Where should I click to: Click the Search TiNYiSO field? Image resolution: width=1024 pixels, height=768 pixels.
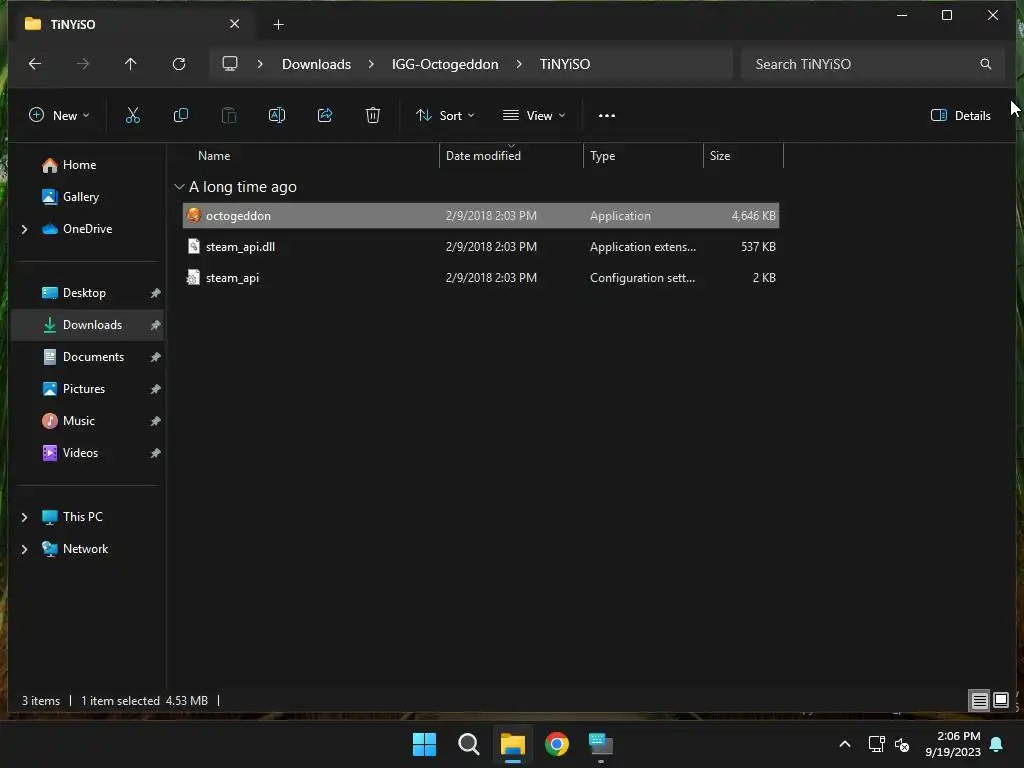point(872,64)
